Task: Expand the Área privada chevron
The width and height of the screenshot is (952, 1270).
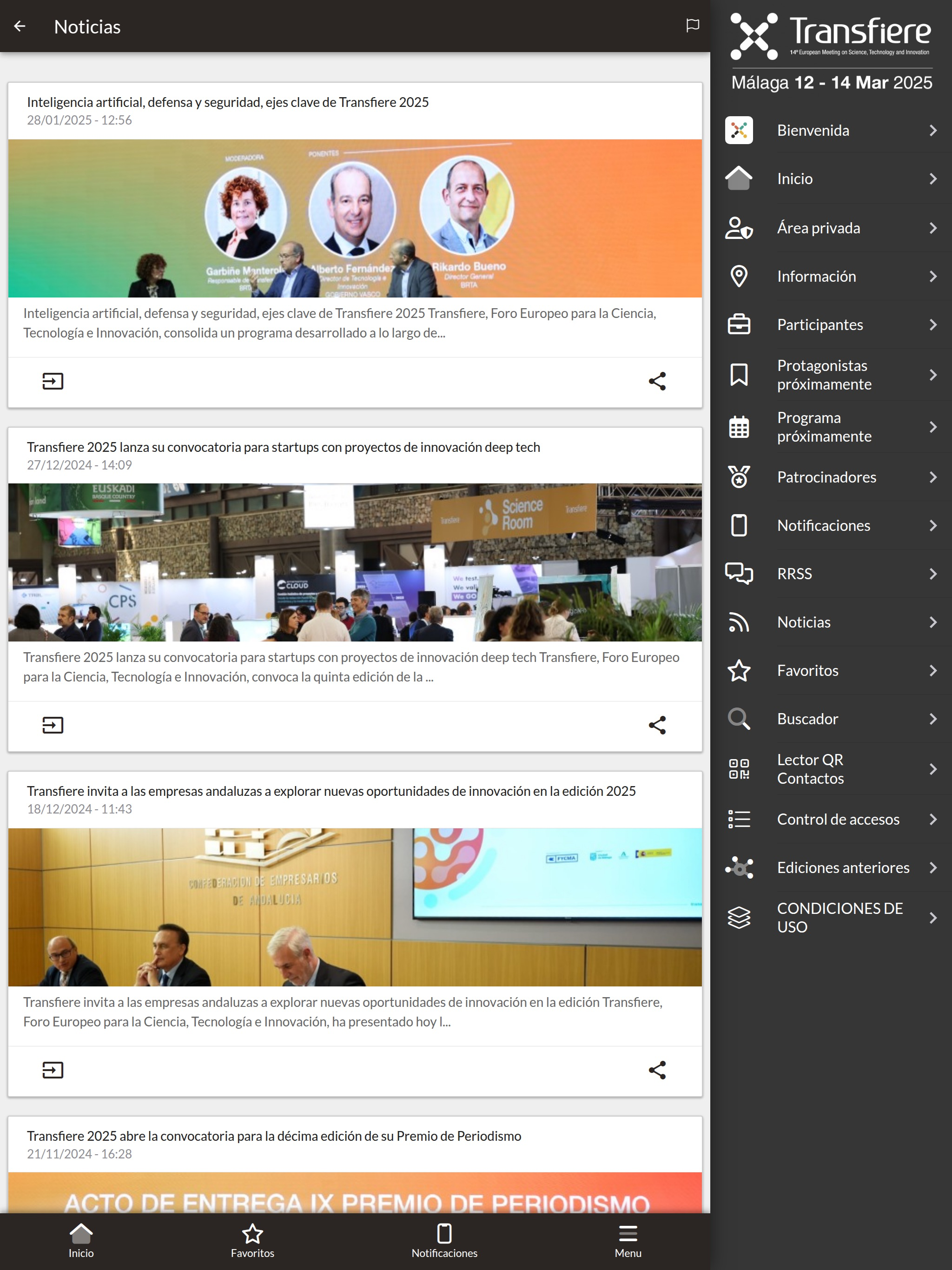Action: (933, 228)
